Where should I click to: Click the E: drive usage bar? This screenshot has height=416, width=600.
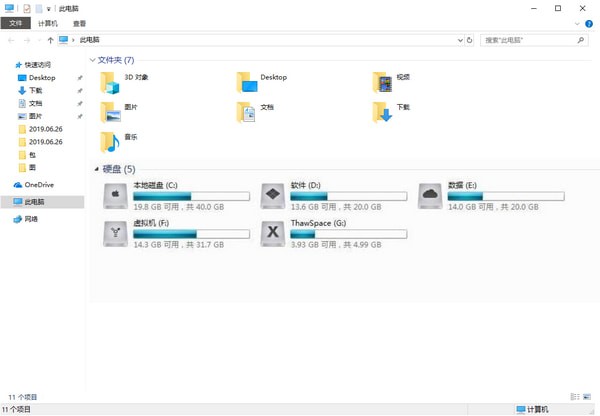pos(506,196)
